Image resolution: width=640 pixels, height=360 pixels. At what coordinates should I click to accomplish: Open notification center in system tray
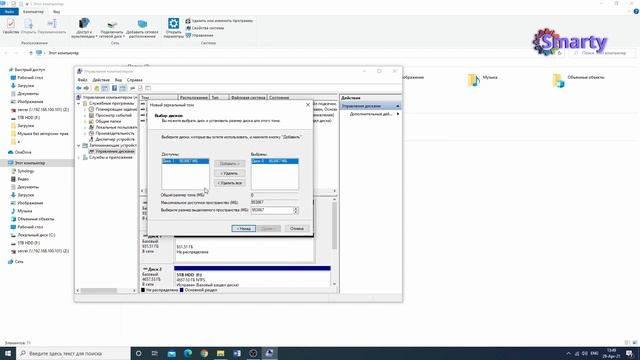[629, 353]
